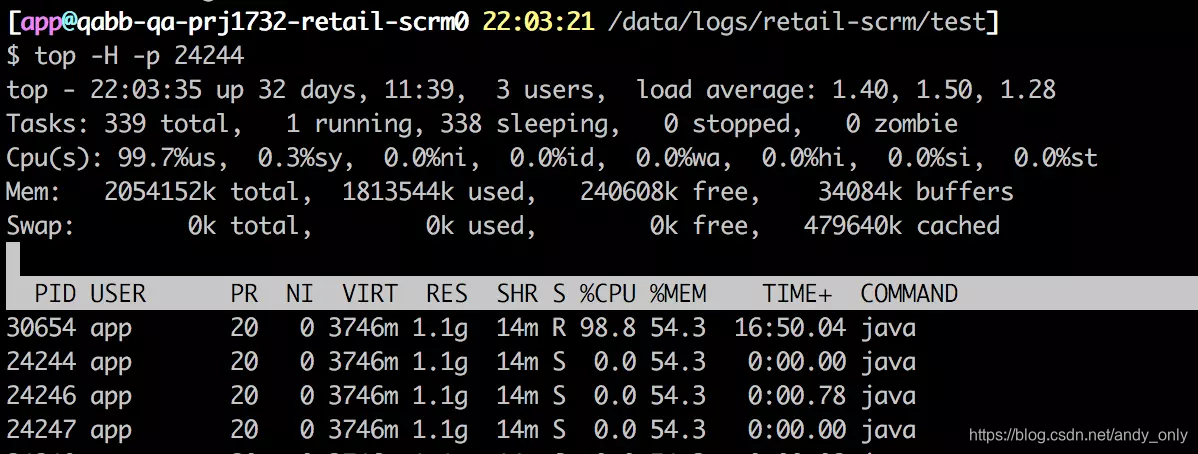
Task: Select thread PID 24244 in the process list
Action: [x=41, y=362]
